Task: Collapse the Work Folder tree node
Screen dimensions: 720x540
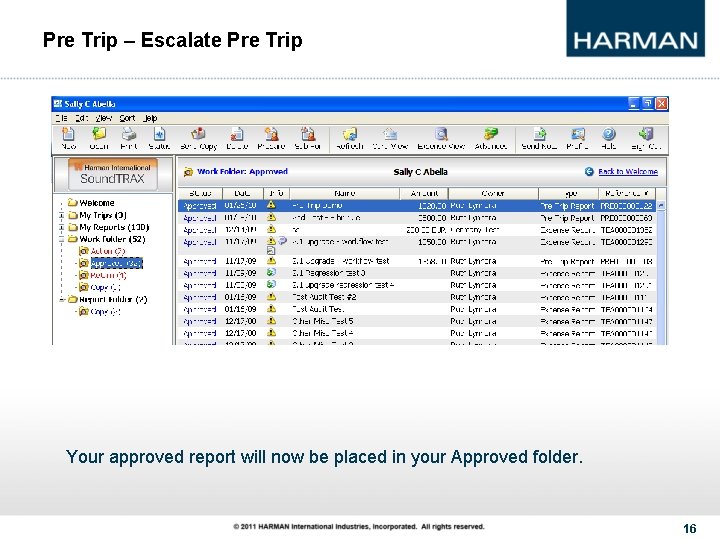Action: (62, 239)
